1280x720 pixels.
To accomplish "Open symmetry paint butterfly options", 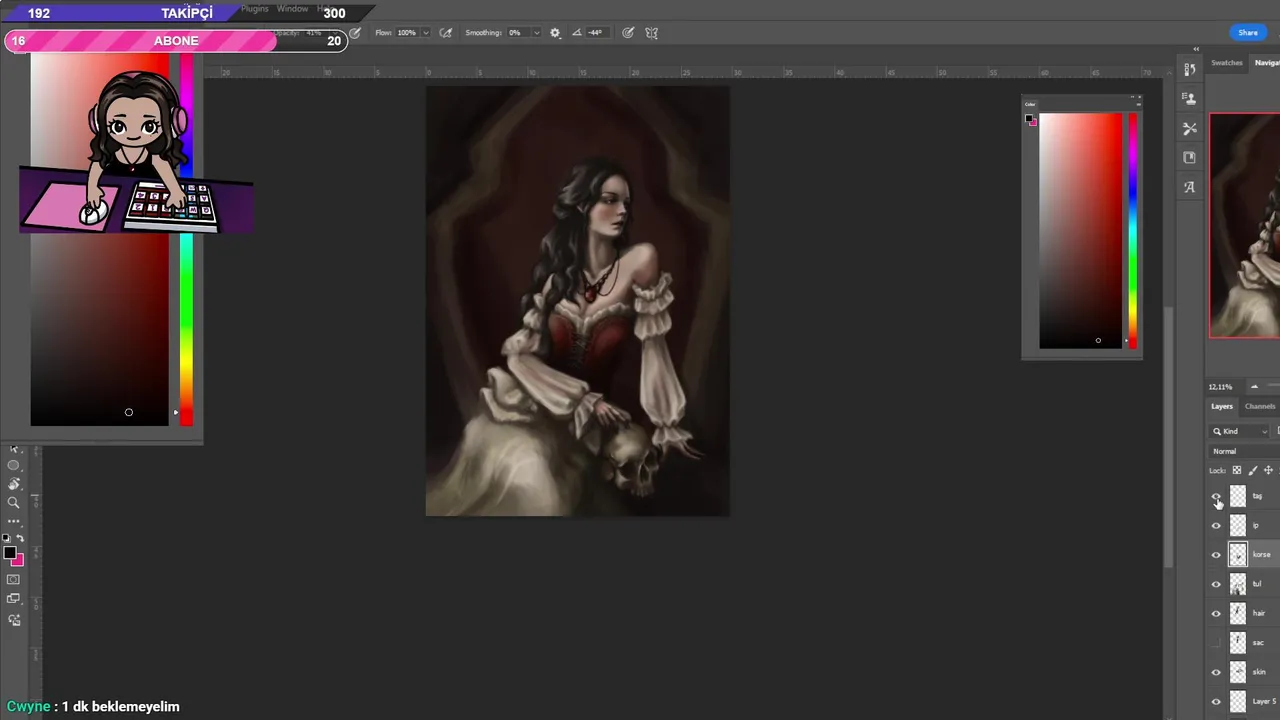I will pos(652,33).
